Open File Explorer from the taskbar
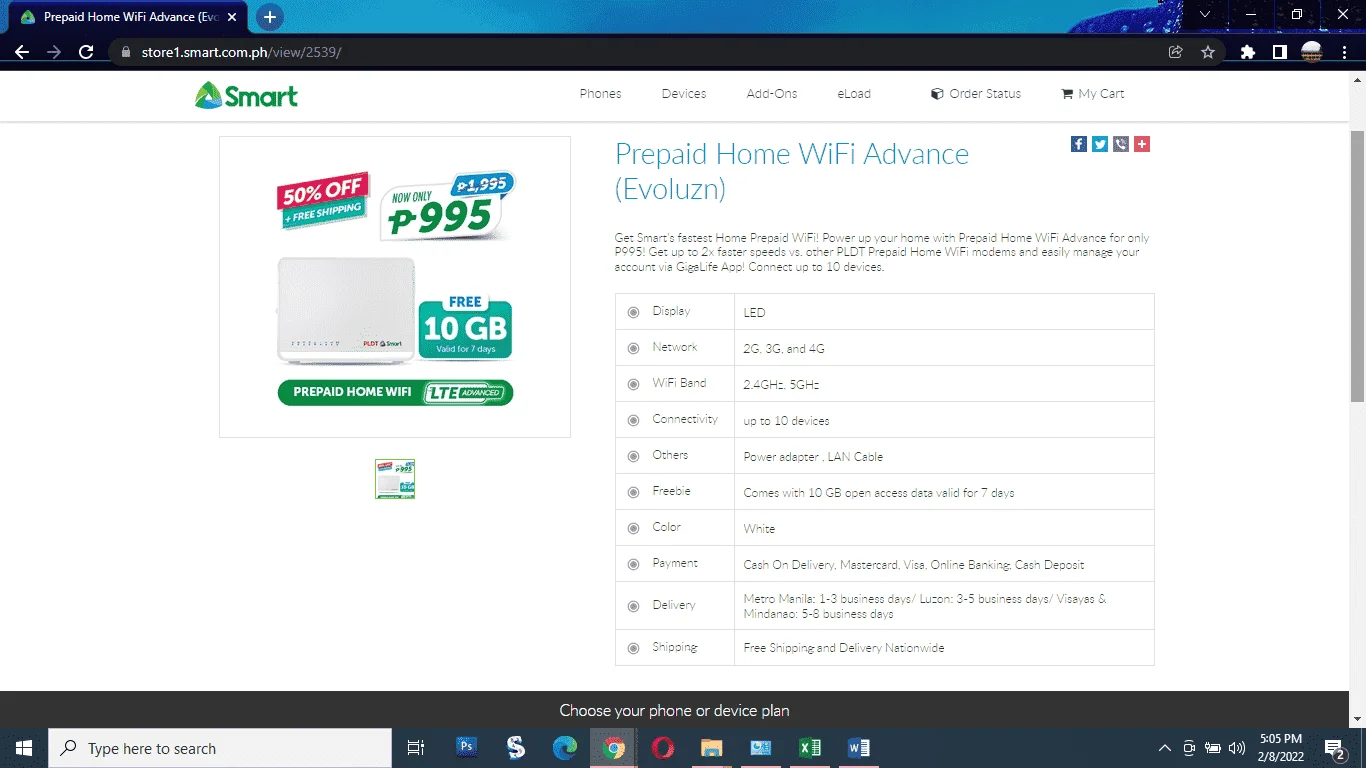Image resolution: width=1366 pixels, height=768 pixels. click(x=711, y=747)
